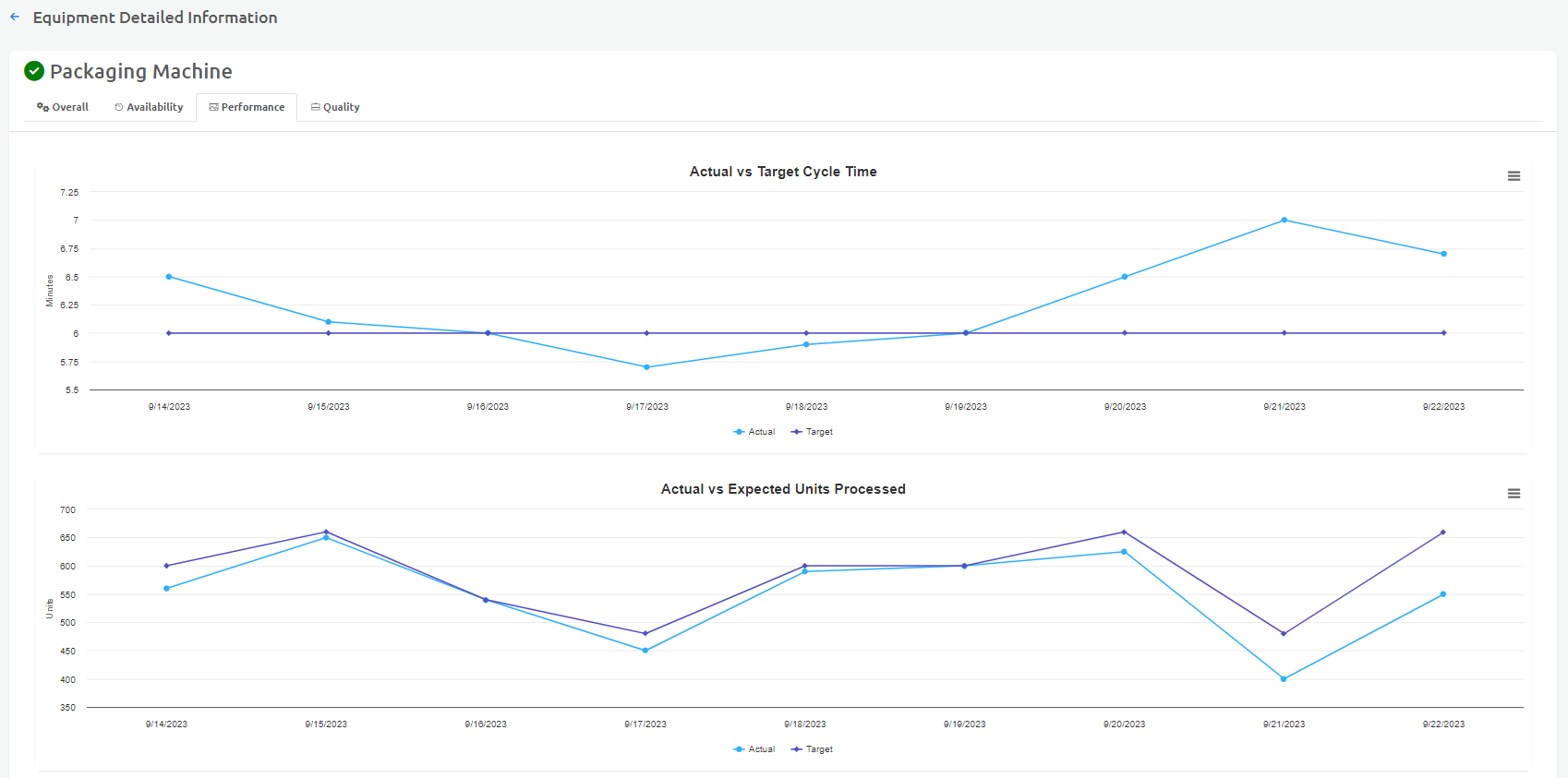The height and width of the screenshot is (778, 1568).
Task: Click the 9/14/2023 Target cycle time point
Action: 168,333
